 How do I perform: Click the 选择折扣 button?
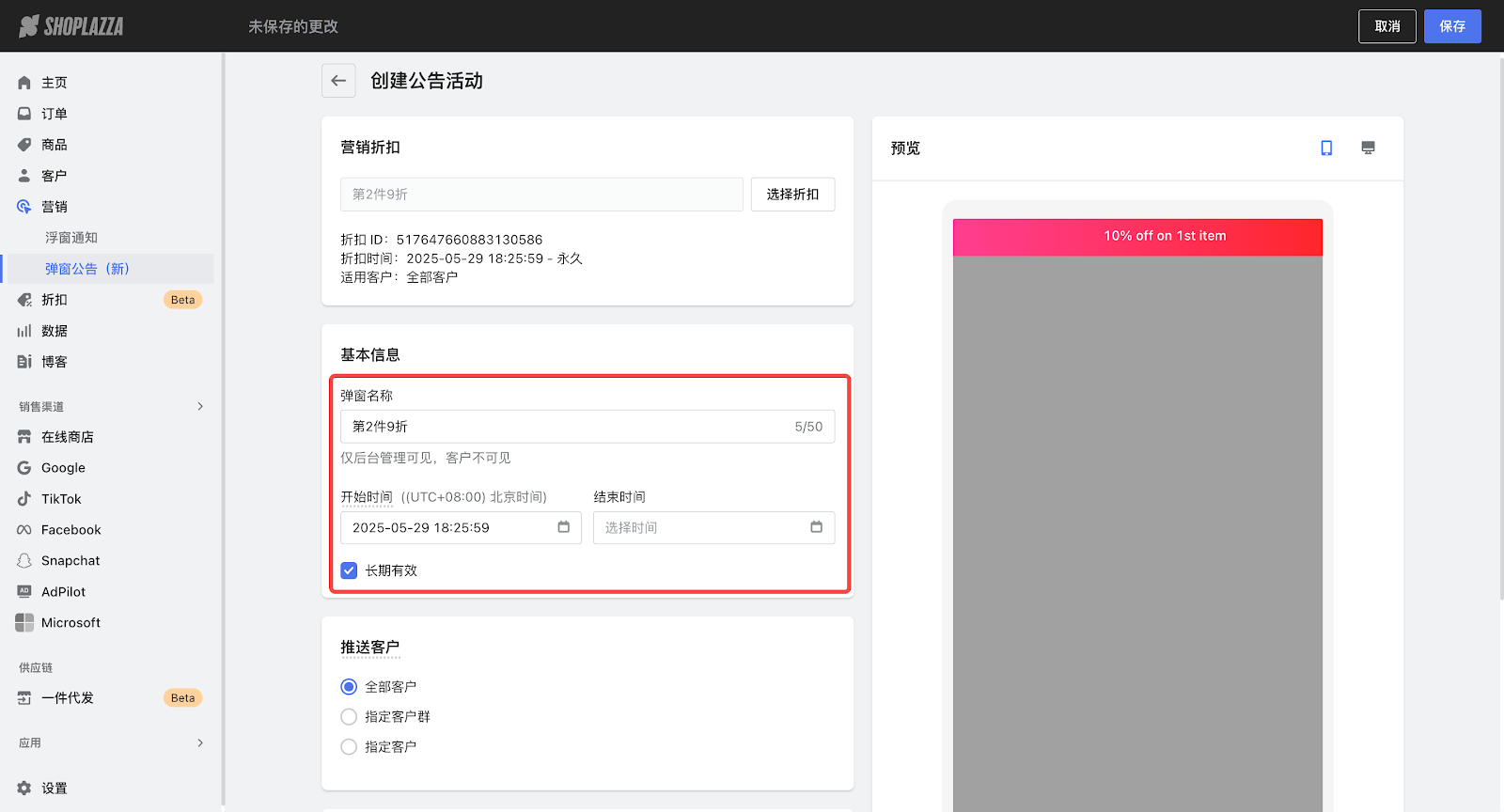pos(792,195)
